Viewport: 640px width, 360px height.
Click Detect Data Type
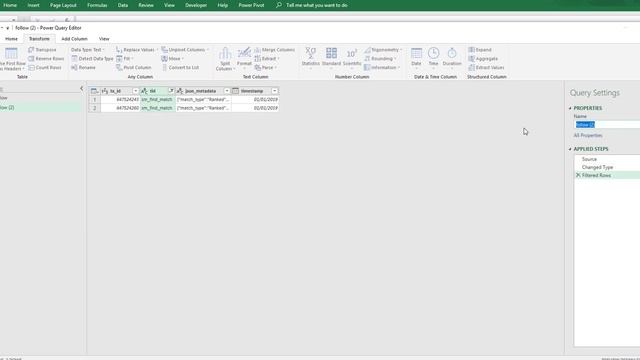92,59
